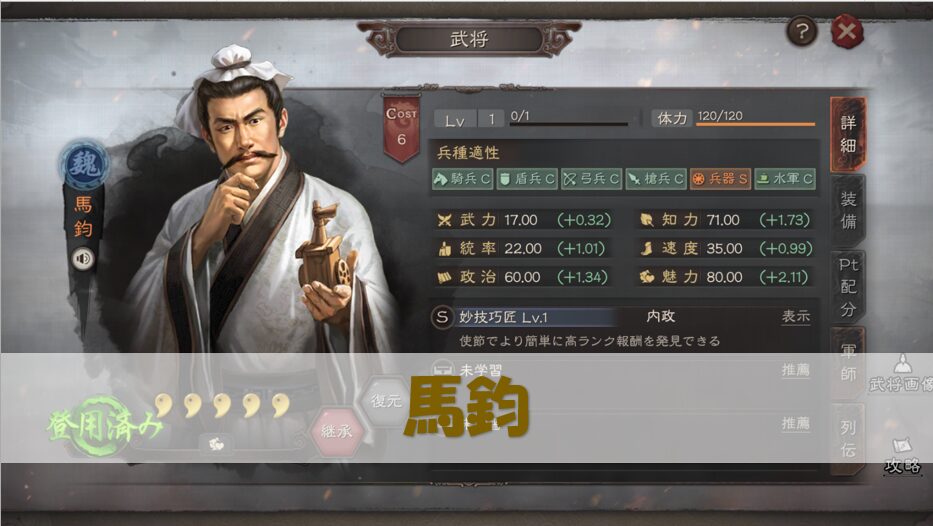Open the Pt配分 tab
This screenshot has height=526, width=933.
848,287
